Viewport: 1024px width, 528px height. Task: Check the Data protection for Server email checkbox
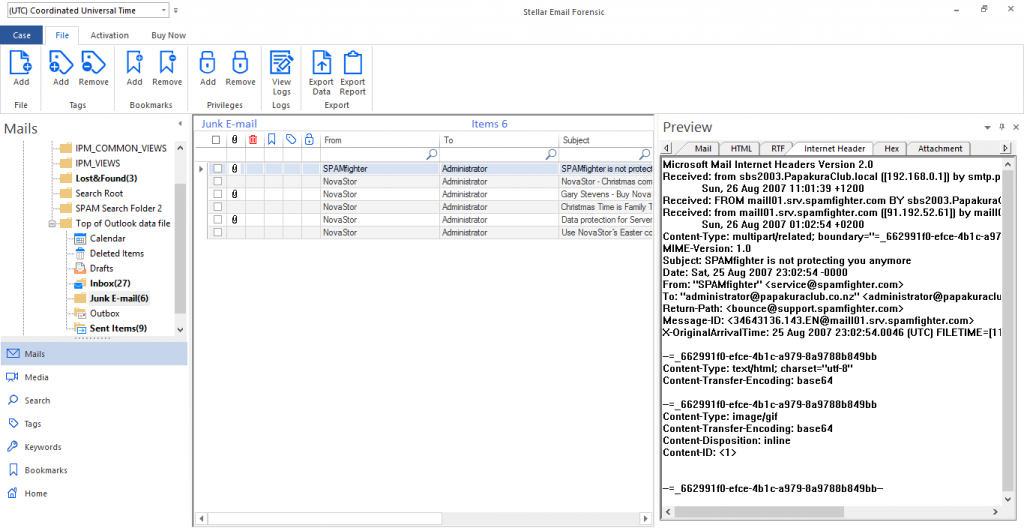pos(217,220)
